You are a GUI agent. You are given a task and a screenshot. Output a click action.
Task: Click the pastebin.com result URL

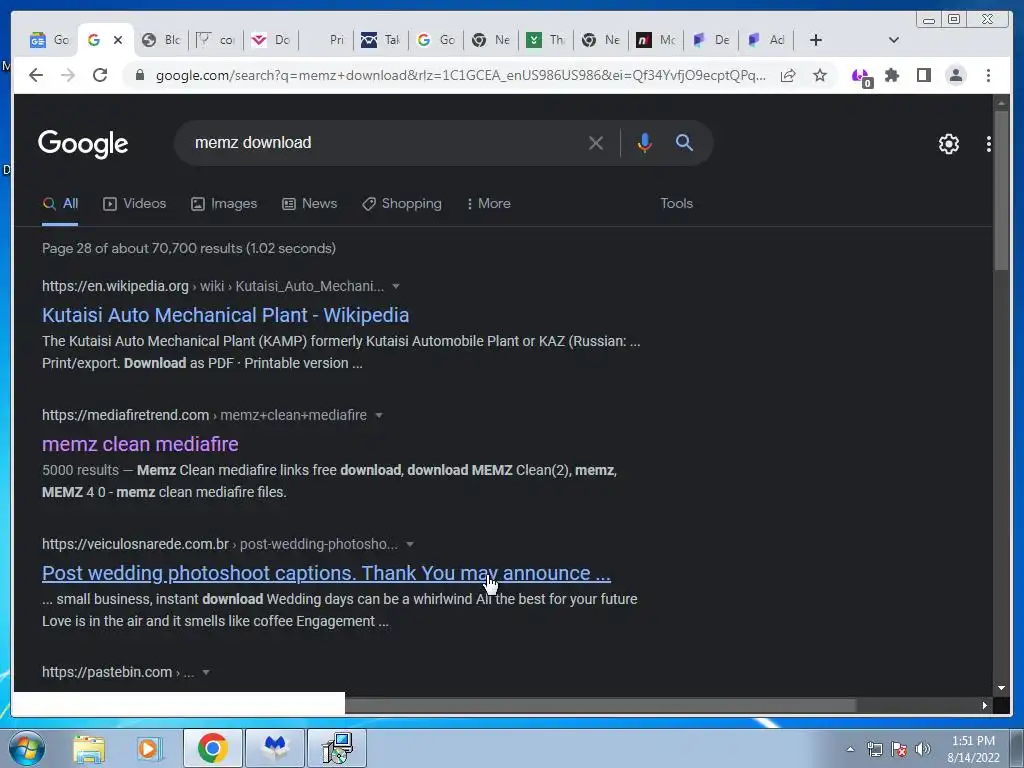click(x=107, y=672)
